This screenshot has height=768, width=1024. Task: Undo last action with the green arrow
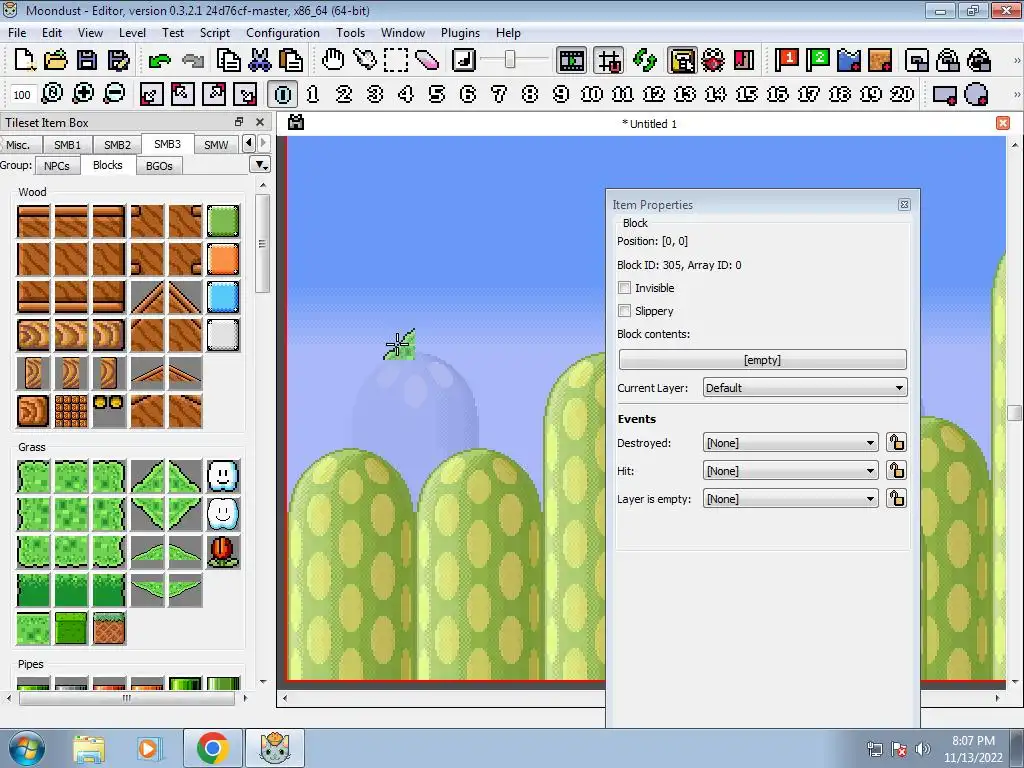[x=159, y=60]
